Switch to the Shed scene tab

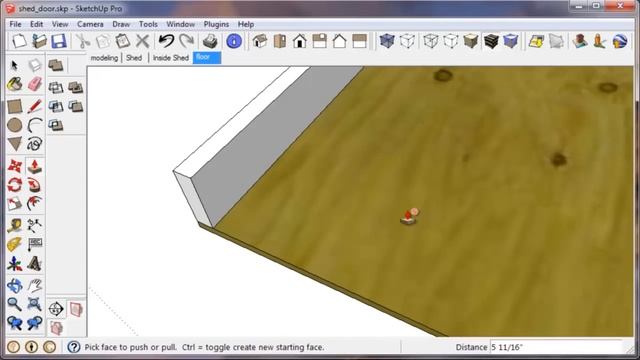click(x=134, y=58)
